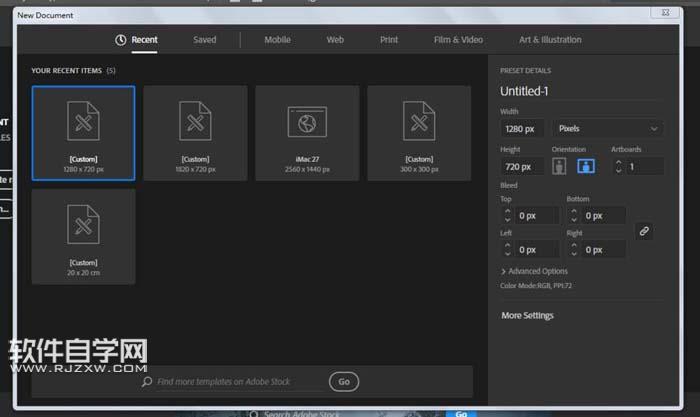Click the Color Mode RGB, PPI 72 text
The image size is (700, 417).
(x=536, y=286)
